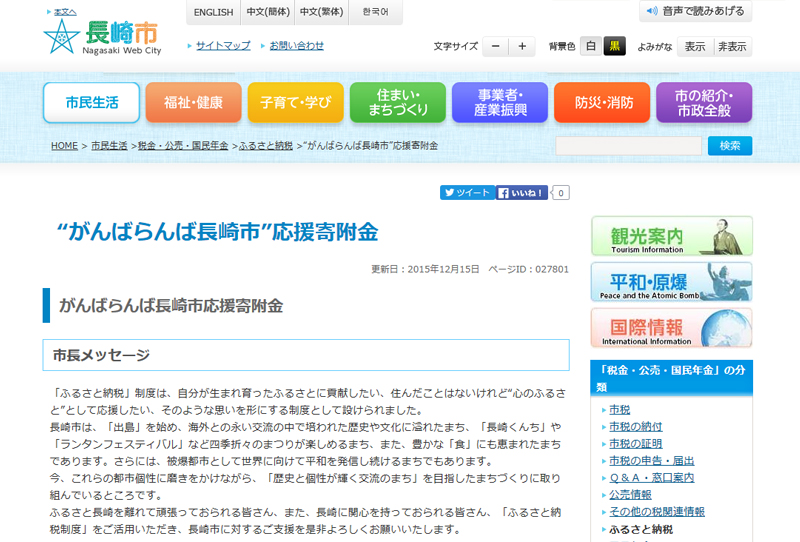This screenshot has width=800, height=542.
Task: Select white background color option
Action: tap(591, 47)
